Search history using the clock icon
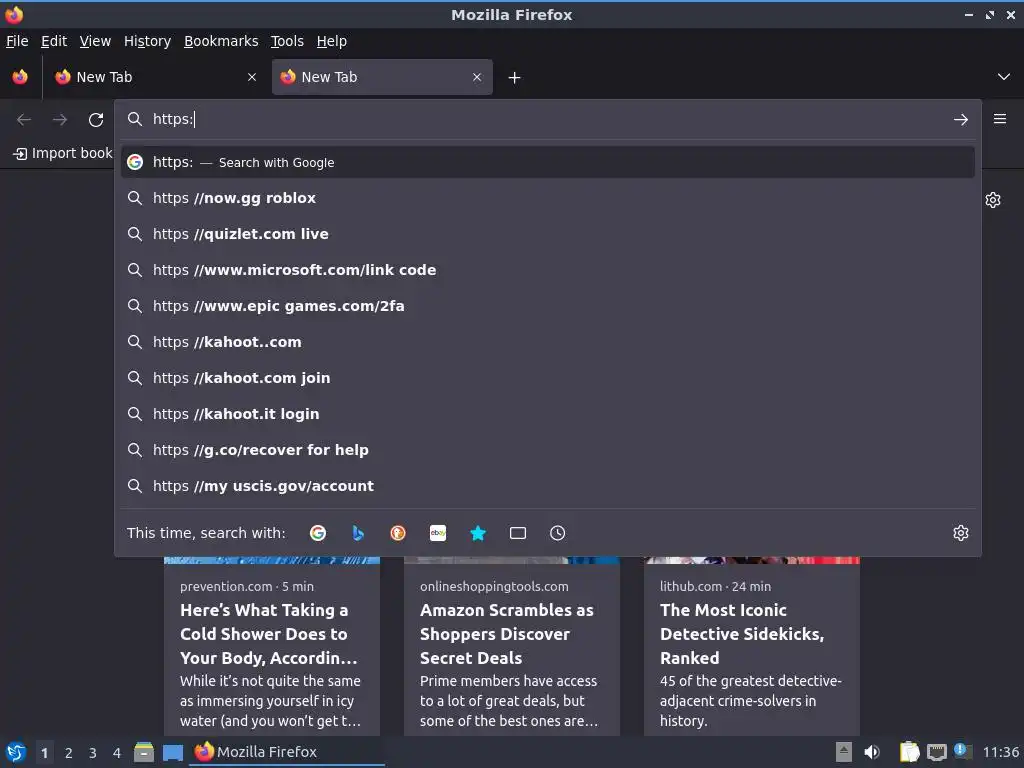Screen dimensions: 1024x768 tap(558, 533)
